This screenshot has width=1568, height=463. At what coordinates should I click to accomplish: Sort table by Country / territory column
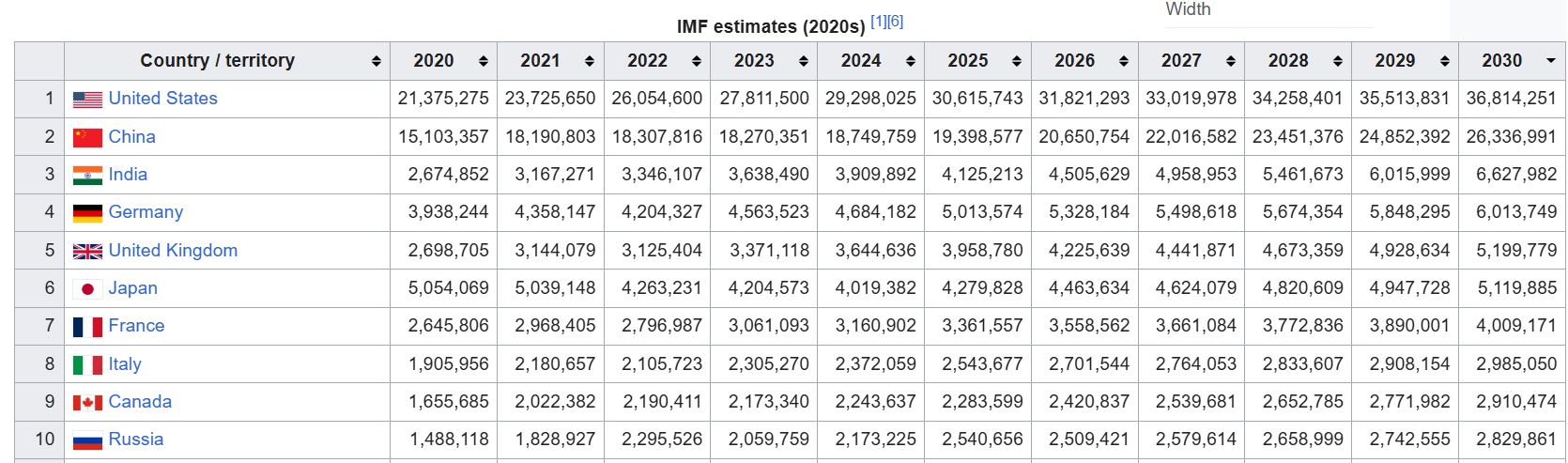click(226, 61)
